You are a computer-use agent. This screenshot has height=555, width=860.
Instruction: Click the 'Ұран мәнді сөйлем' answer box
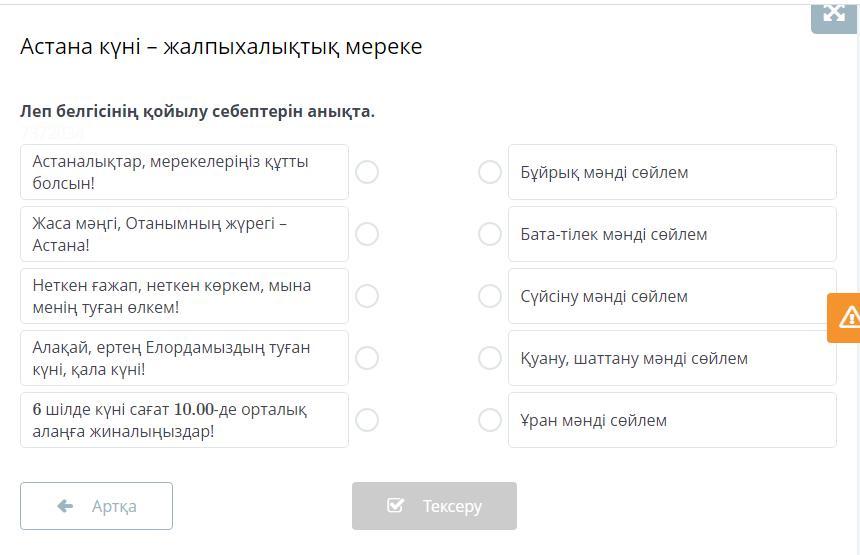point(671,420)
